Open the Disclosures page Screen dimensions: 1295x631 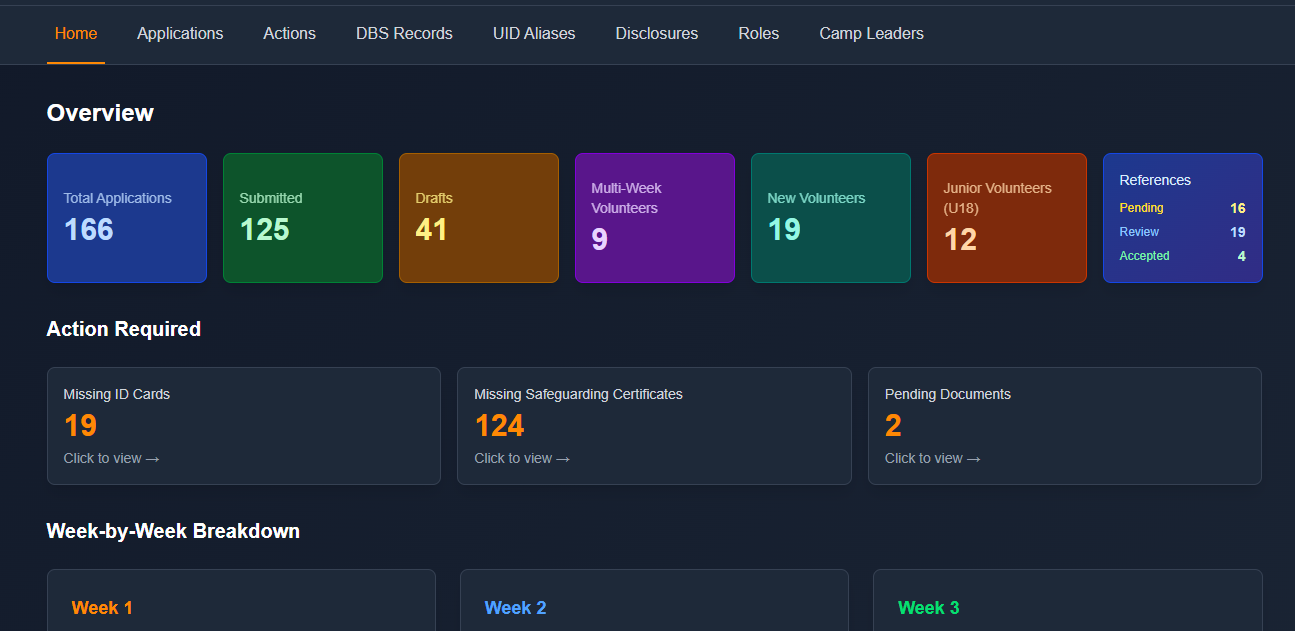pyautogui.click(x=656, y=33)
